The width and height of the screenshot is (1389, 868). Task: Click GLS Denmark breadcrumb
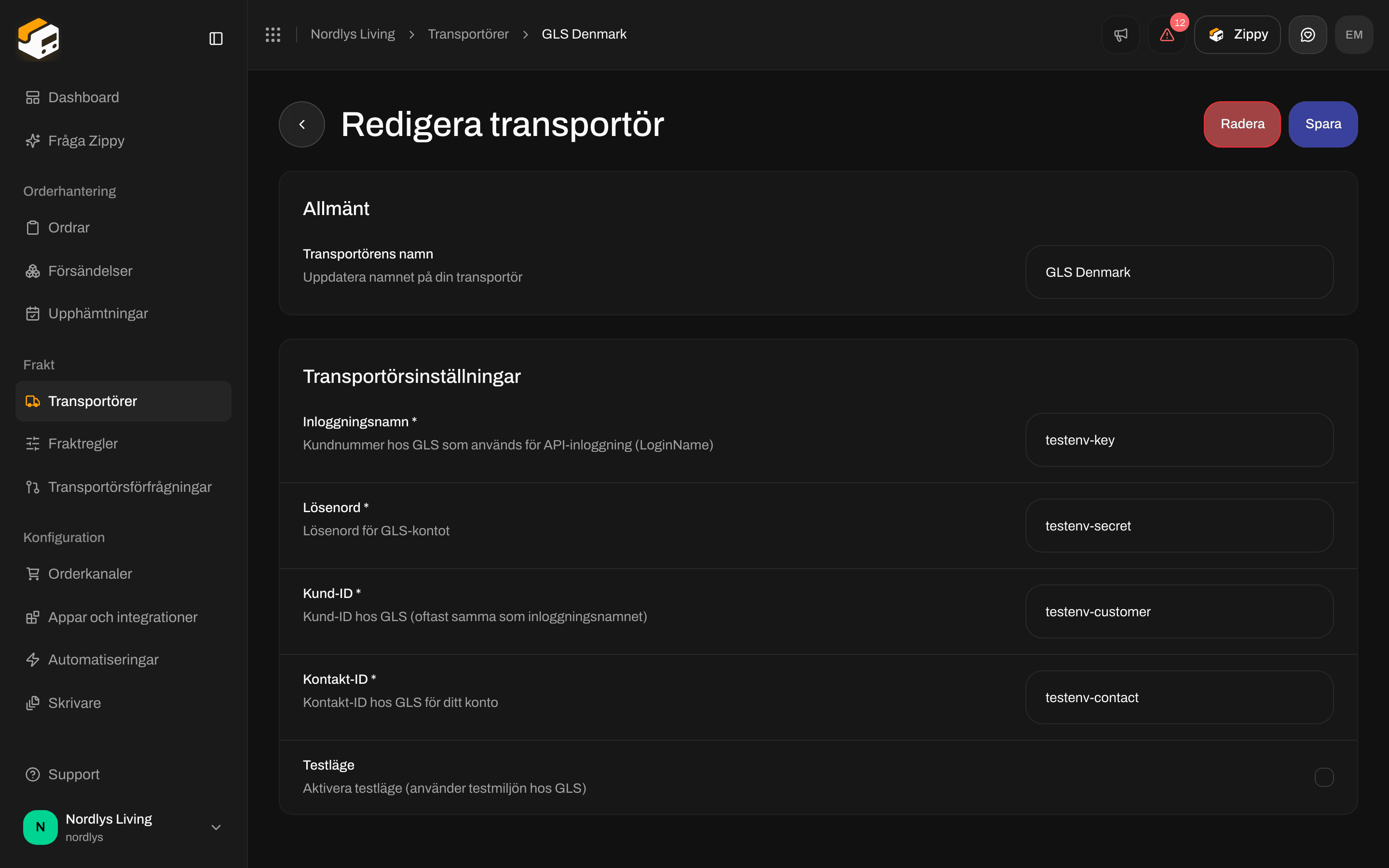584,34
